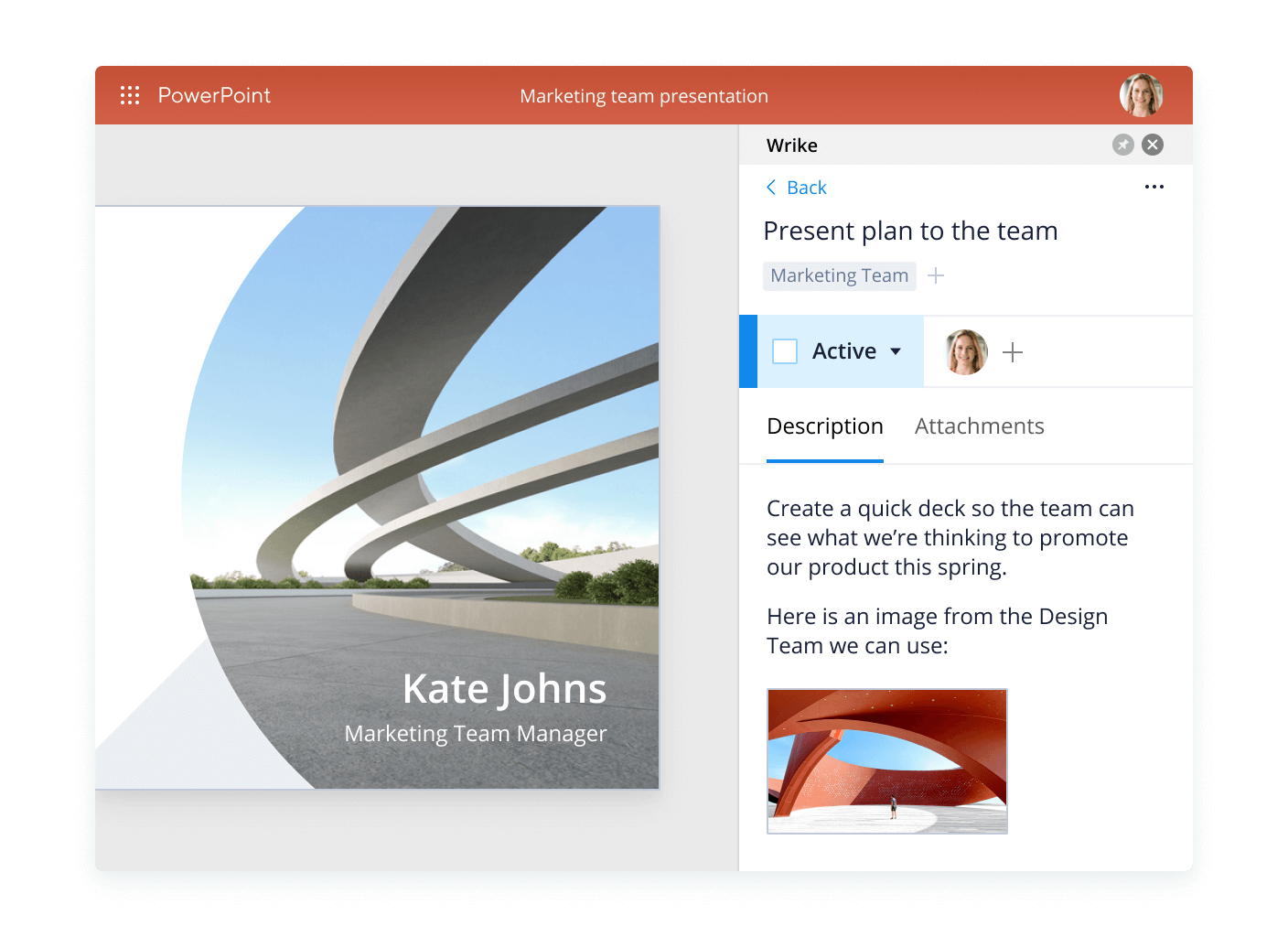The image size is (1288, 937).
Task: Click the blue status color bar
Action: pos(747,351)
